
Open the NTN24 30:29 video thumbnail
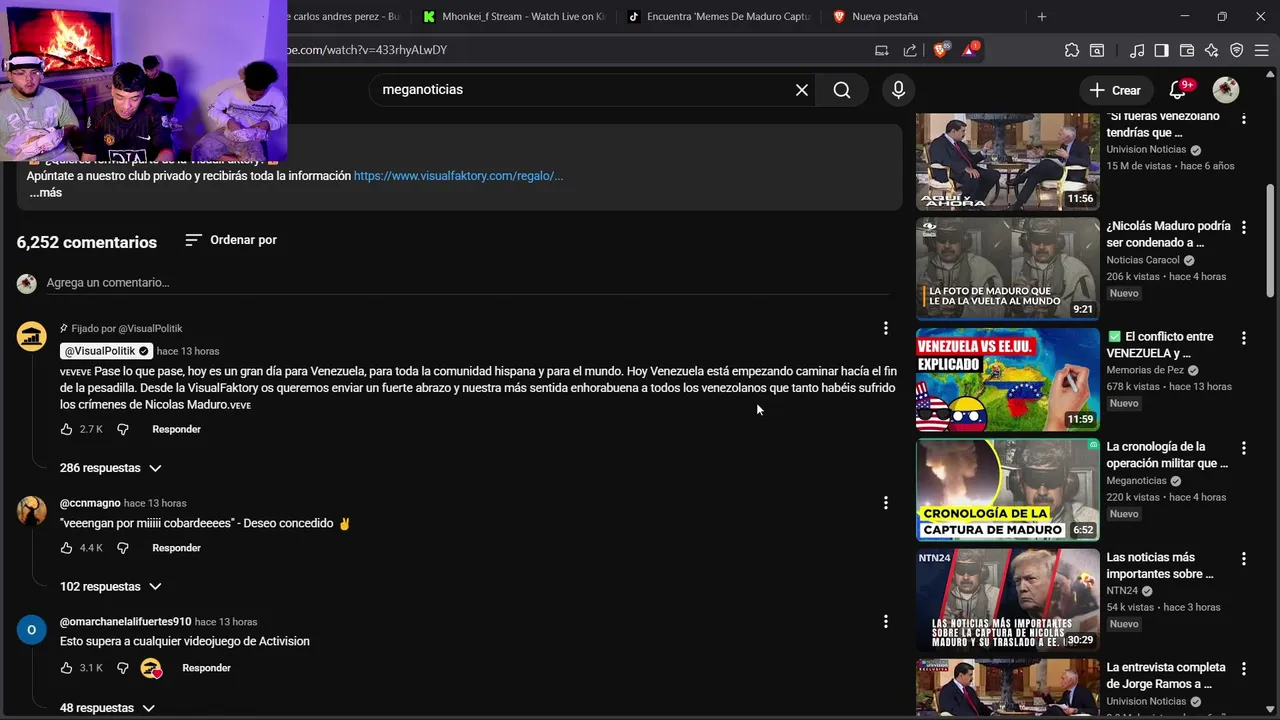coord(1008,600)
